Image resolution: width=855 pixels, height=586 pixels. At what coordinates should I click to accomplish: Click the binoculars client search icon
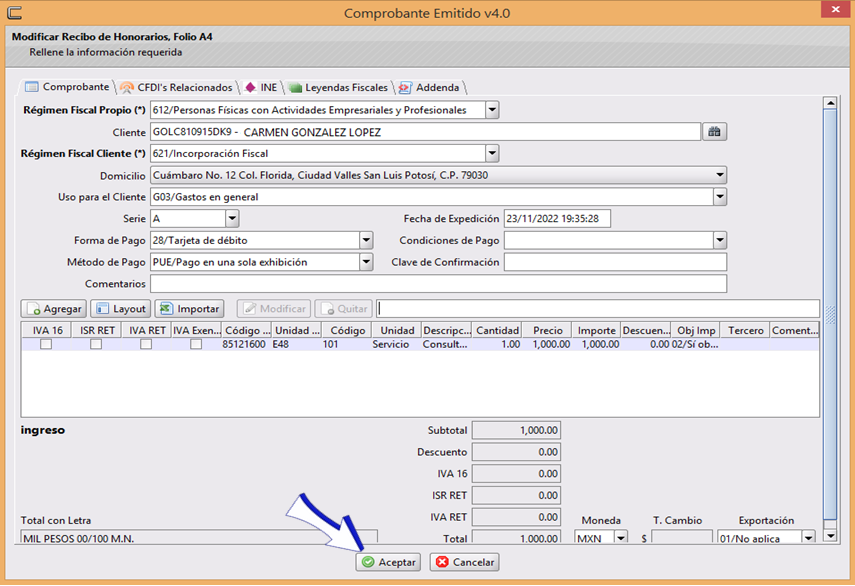[x=714, y=131]
